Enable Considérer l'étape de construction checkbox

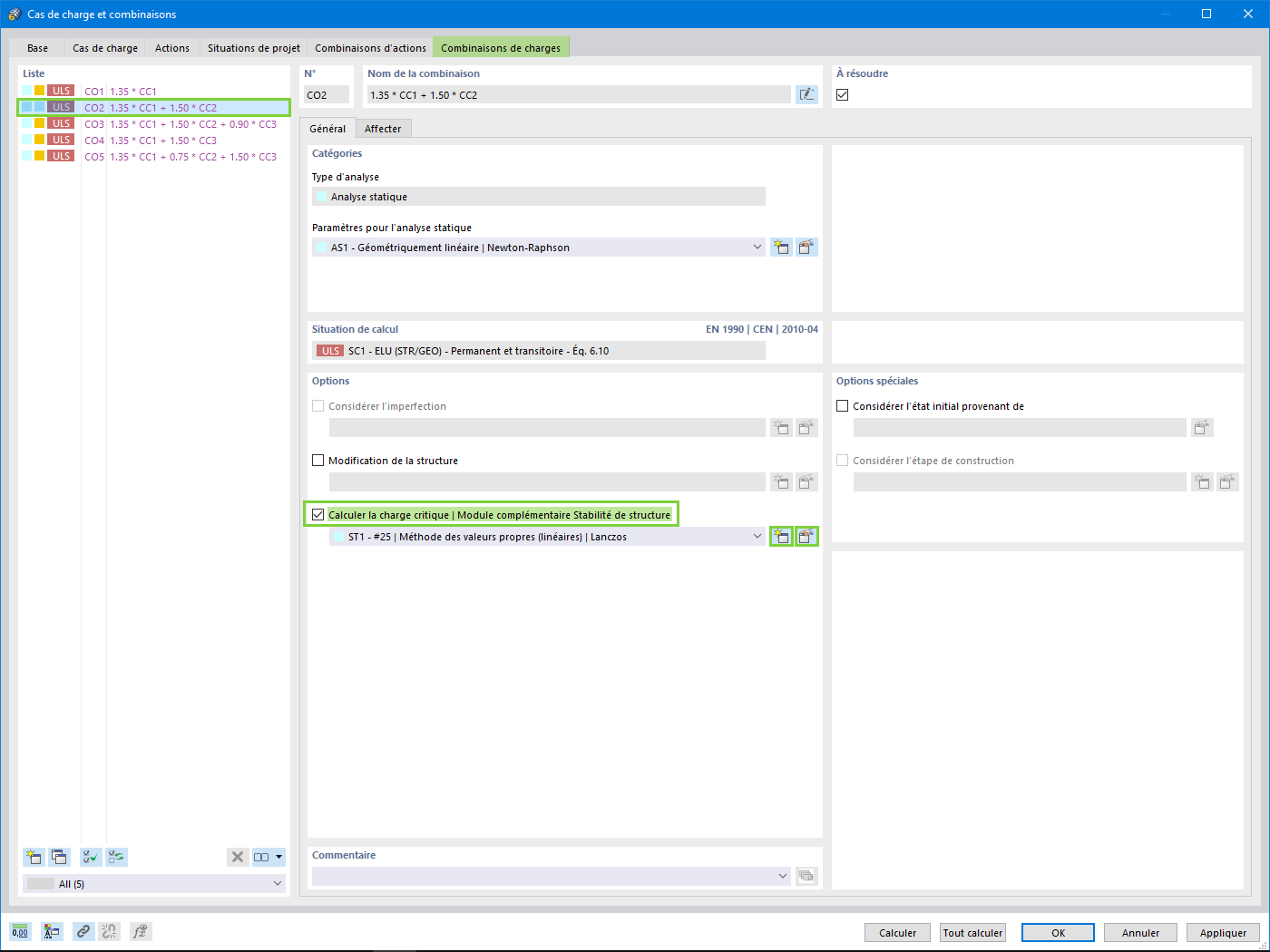pyautogui.click(x=843, y=461)
